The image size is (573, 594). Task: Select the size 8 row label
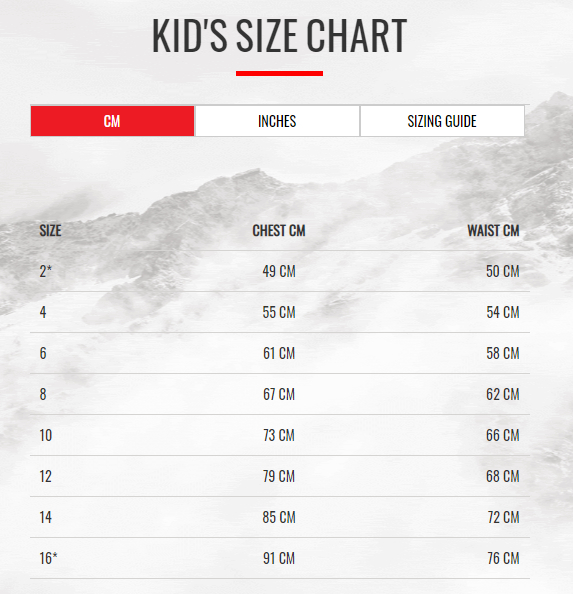(43, 394)
